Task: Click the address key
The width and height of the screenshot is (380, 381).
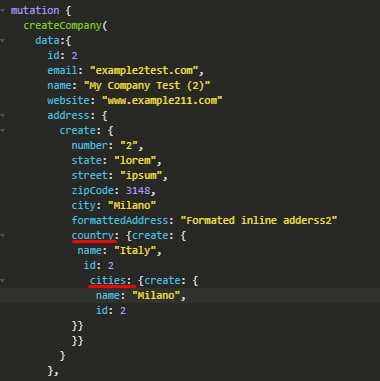Action: pyautogui.click(x=68, y=115)
